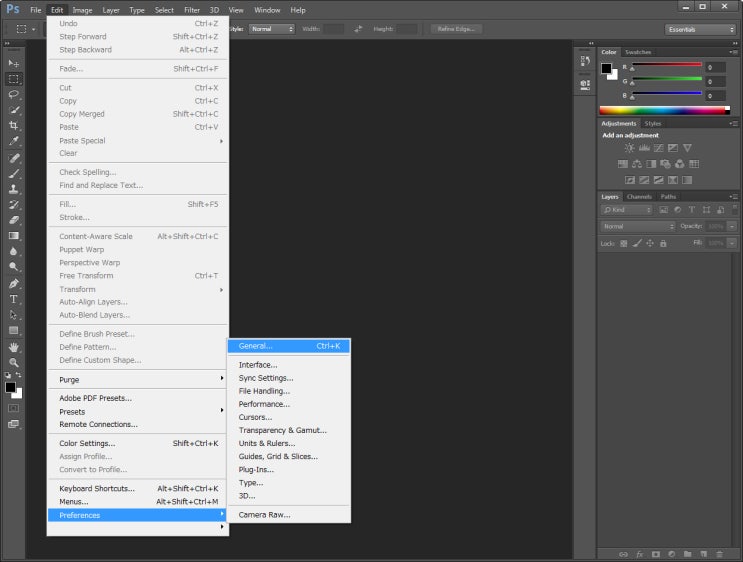Click the foreground color swatch in Color panel
This screenshot has width=743, height=562.
coord(606,68)
